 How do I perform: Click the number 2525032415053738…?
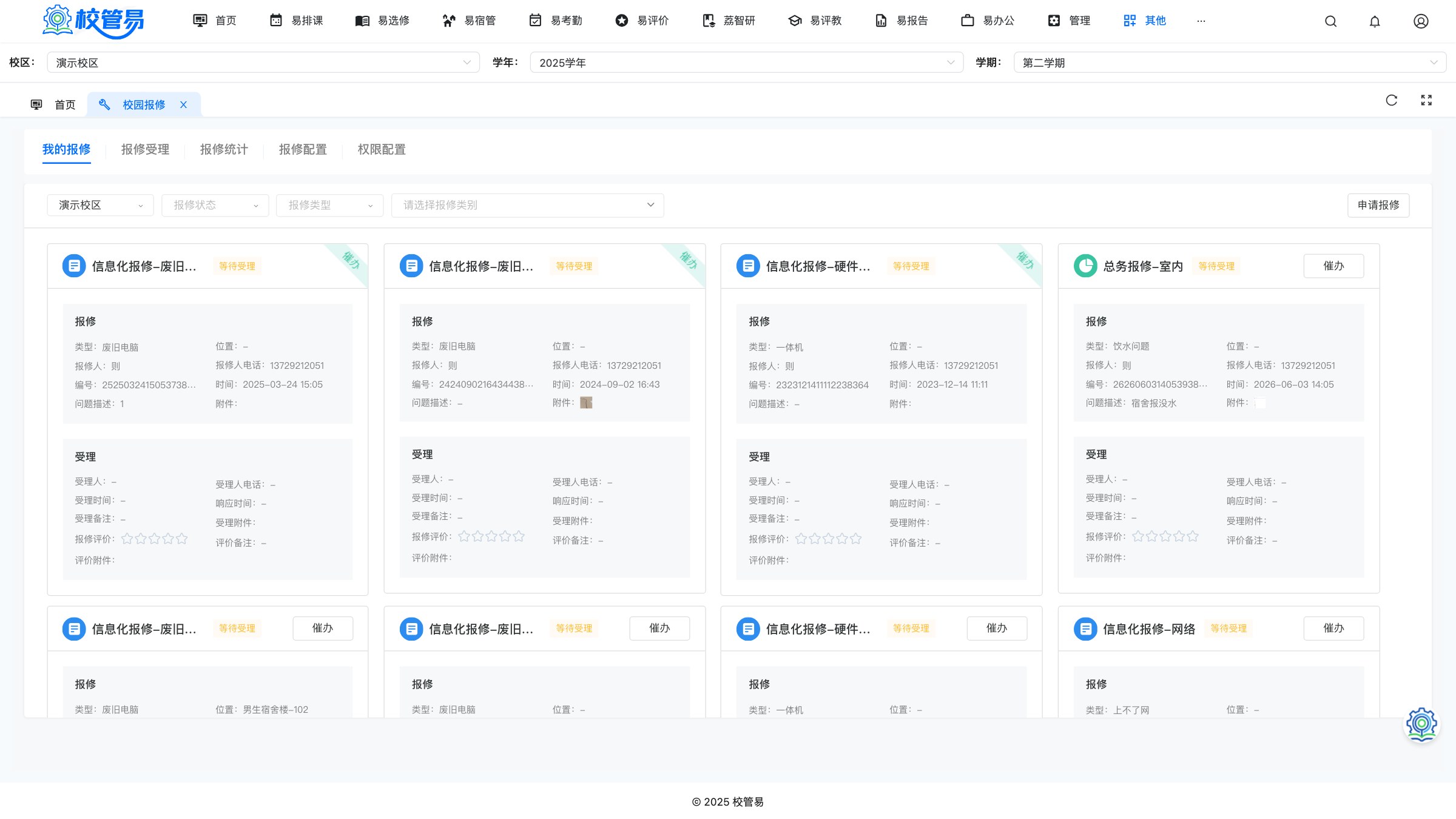(149, 385)
